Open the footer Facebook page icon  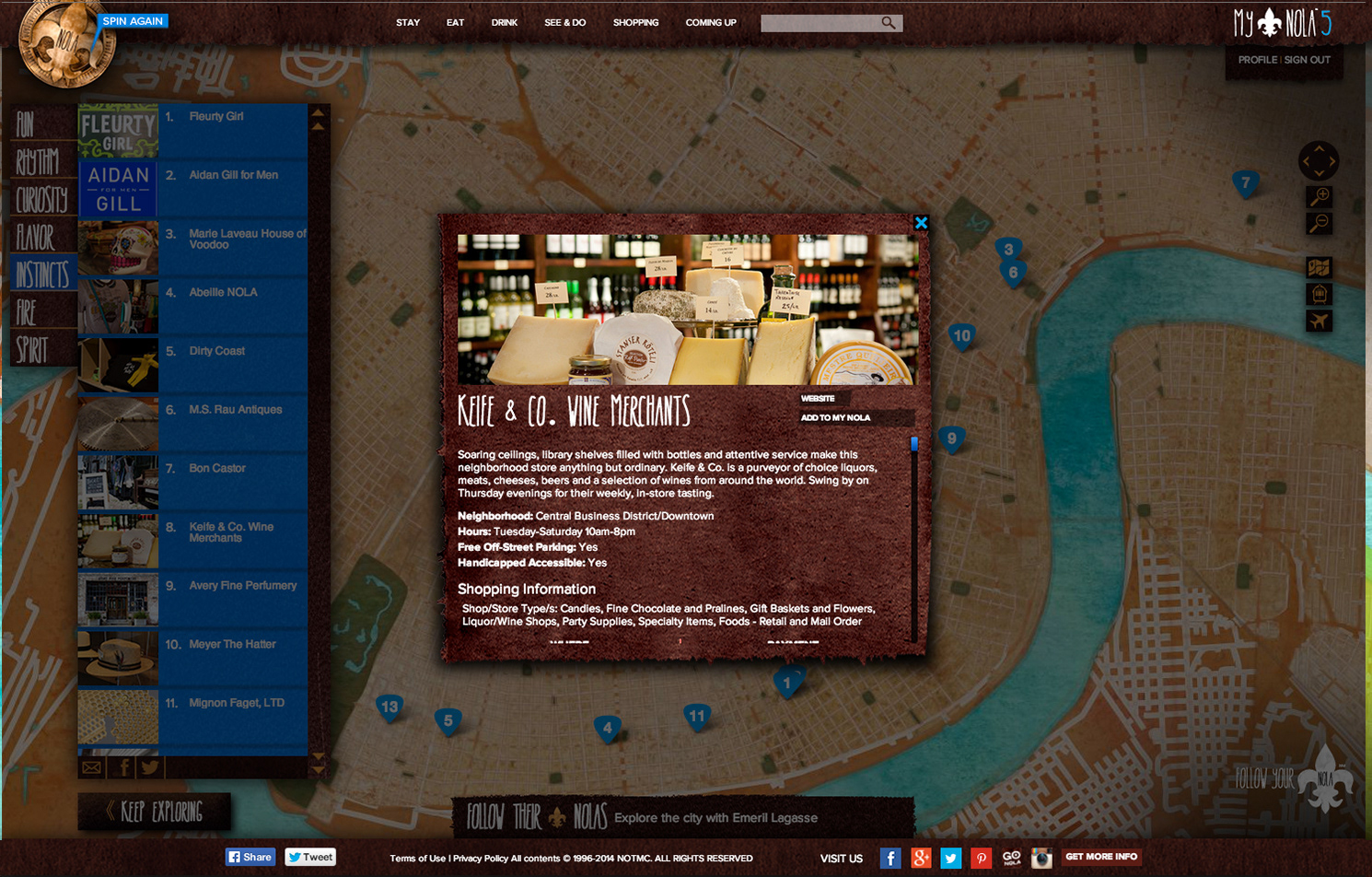(890, 858)
